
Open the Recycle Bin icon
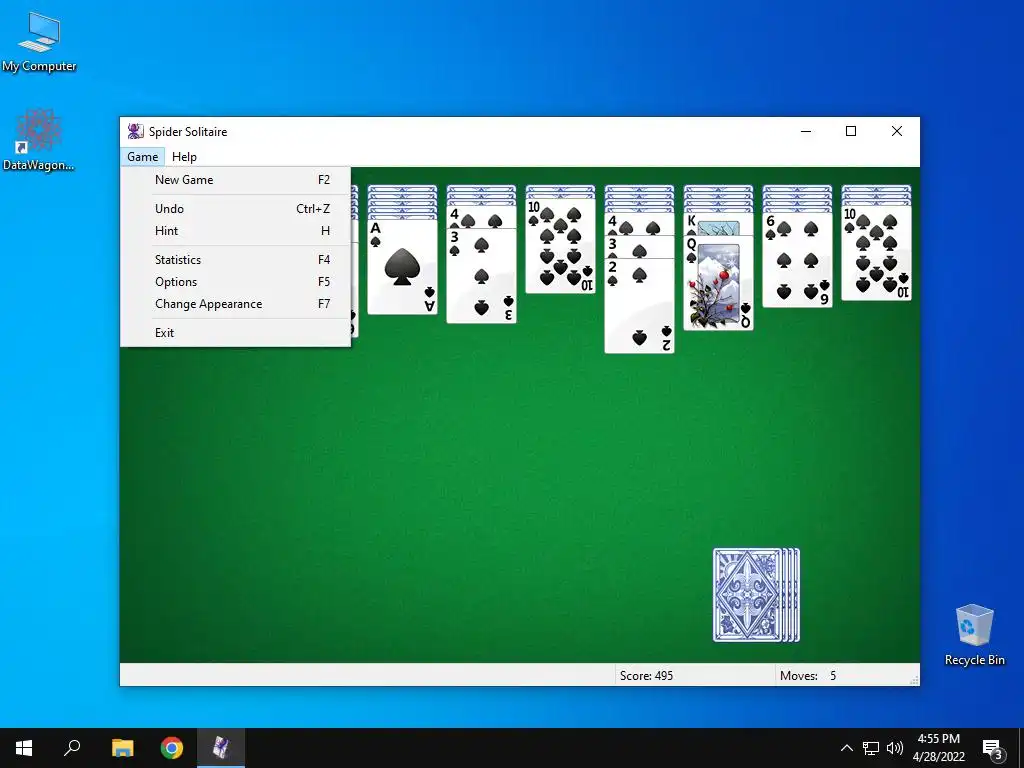pyautogui.click(x=974, y=635)
